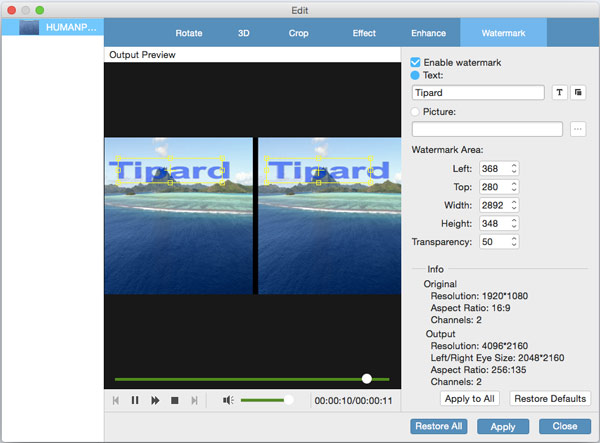The image size is (600, 443).
Task: Mute the preview audio speaker icon
Action: (x=228, y=401)
